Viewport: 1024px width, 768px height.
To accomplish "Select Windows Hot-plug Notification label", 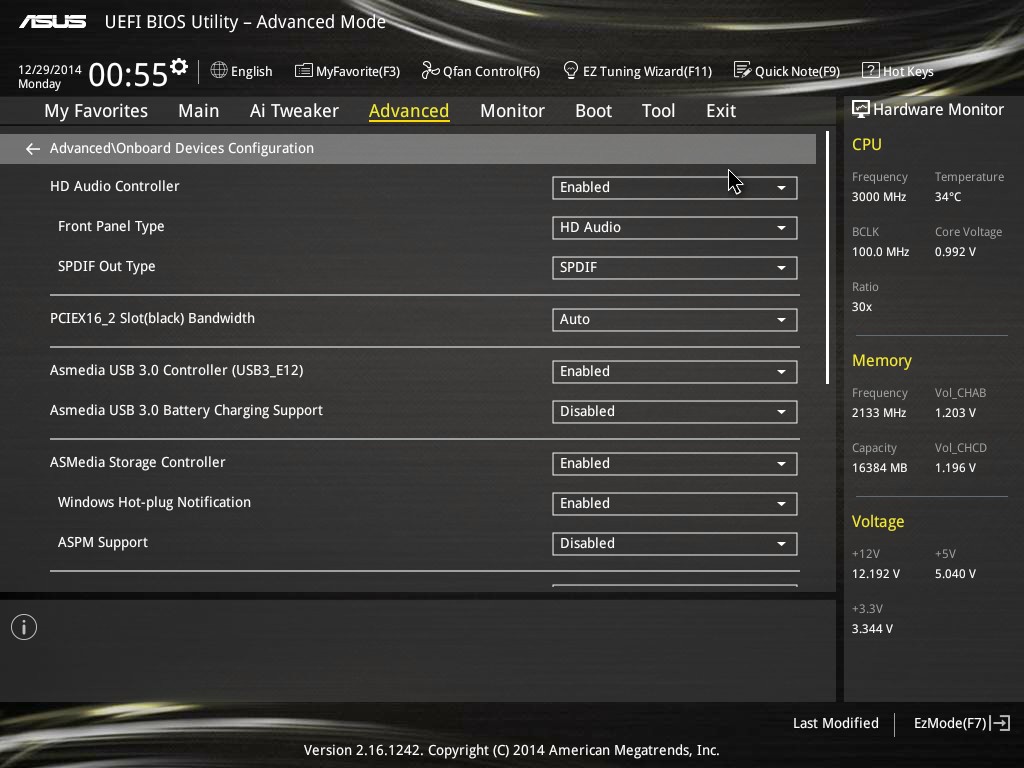I will pos(154,503).
